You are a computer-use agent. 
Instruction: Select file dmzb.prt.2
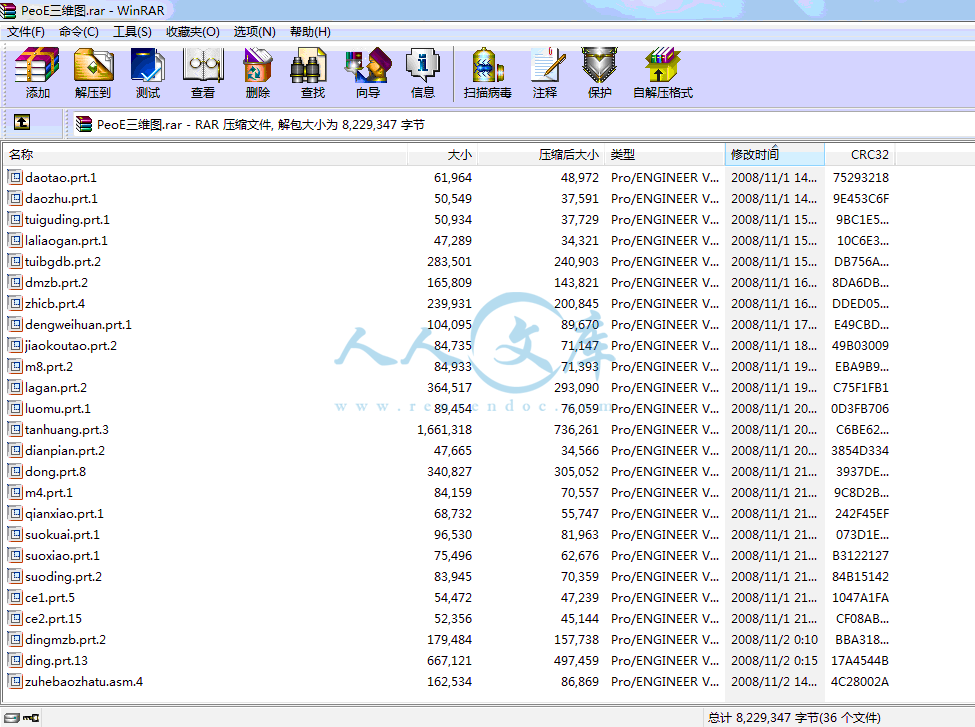click(57, 282)
